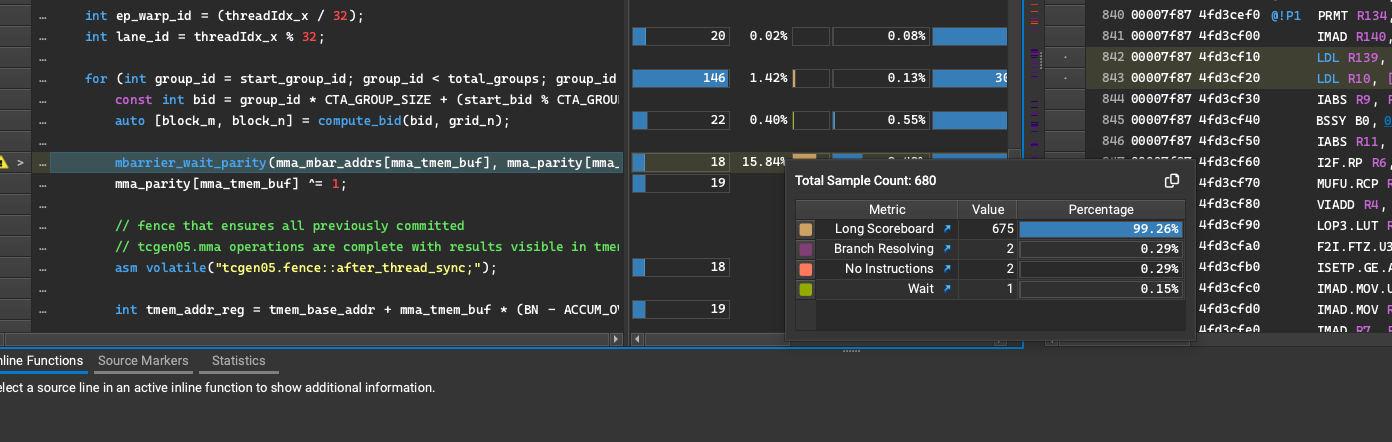Click the 1.42% value on for loop row
1392x442 pixels.
click(768, 78)
